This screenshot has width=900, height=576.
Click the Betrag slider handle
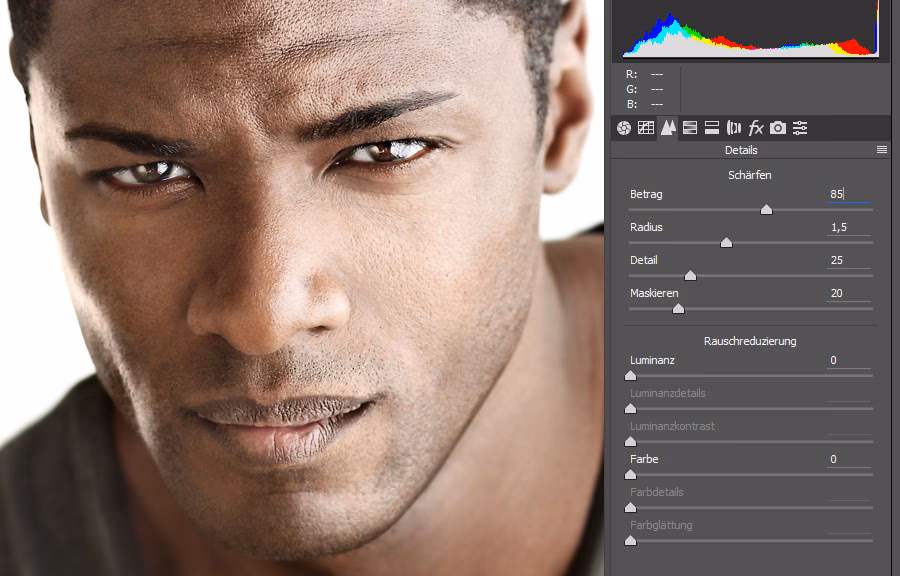766,210
